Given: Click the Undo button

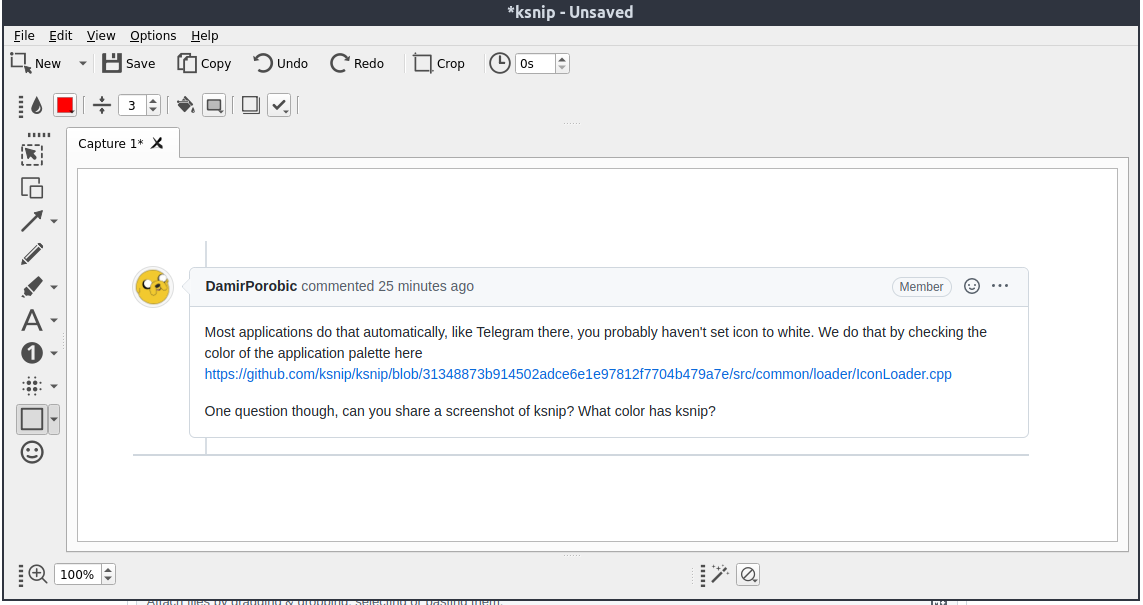Looking at the screenshot, I should 280,63.
